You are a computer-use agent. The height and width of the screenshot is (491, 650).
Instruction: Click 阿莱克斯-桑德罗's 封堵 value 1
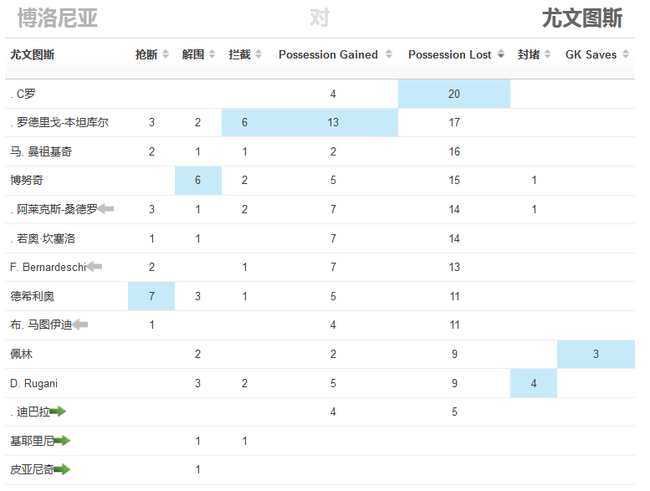pyautogui.click(x=534, y=209)
